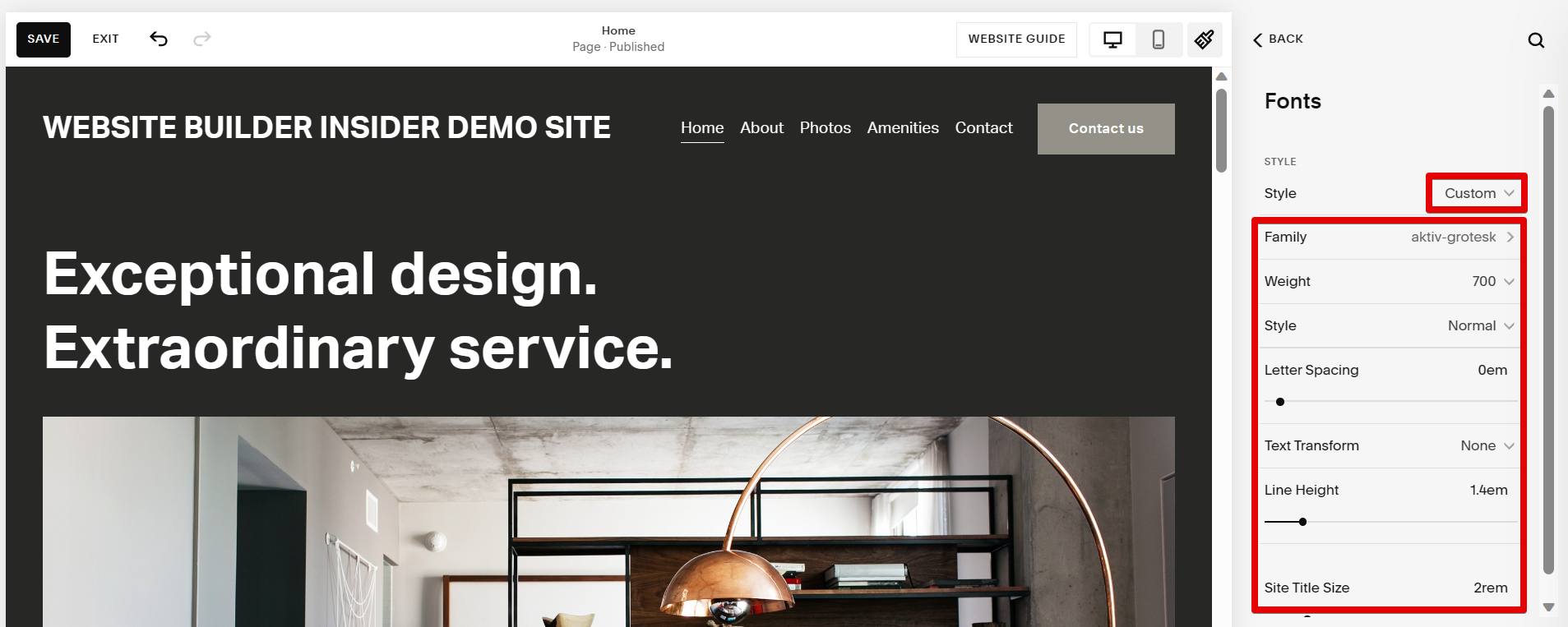The height and width of the screenshot is (627, 1568).
Task: Click the Site Title Size value field
Action: click(x=1490, y=588)
